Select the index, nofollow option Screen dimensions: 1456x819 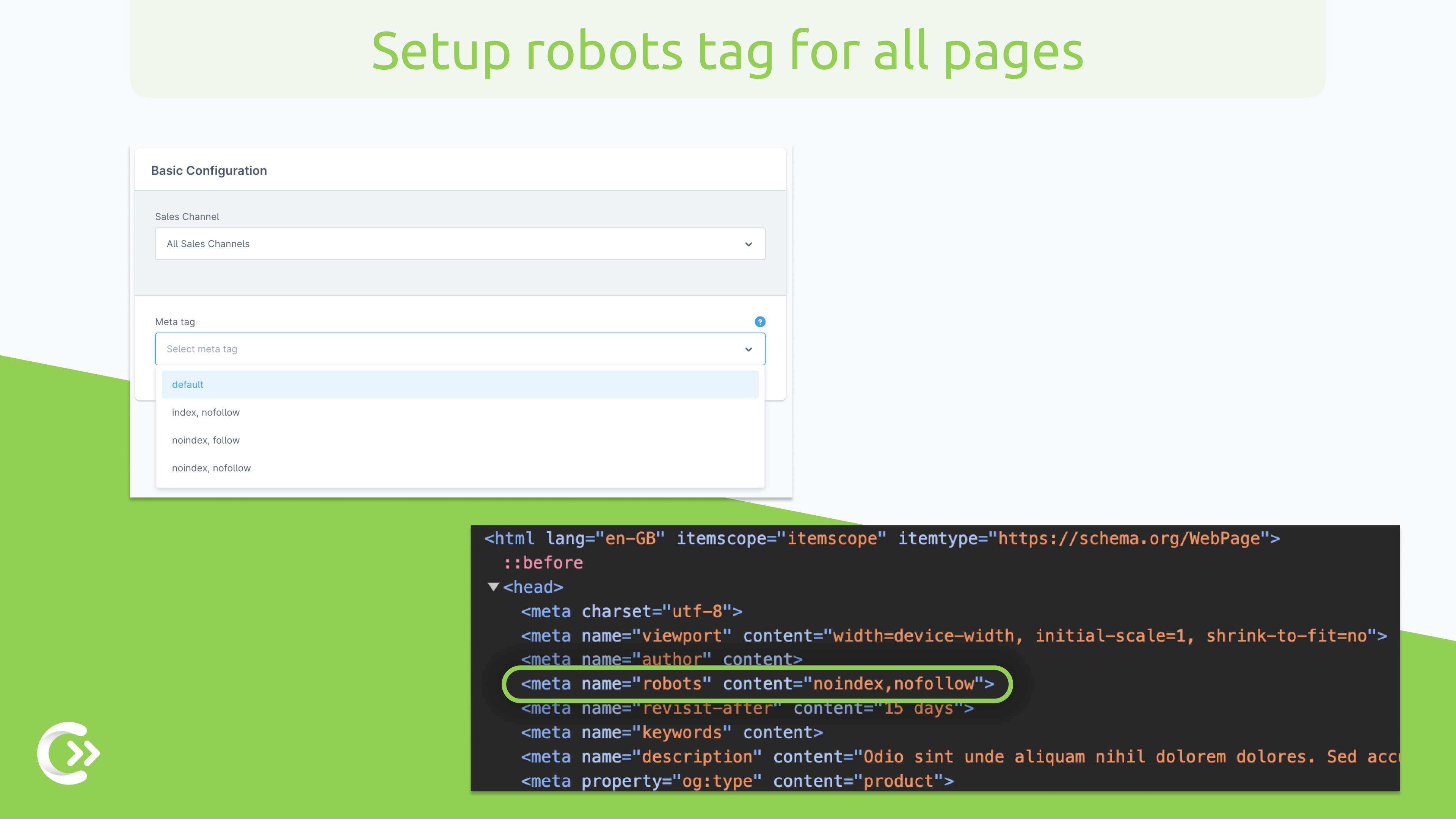460,412
